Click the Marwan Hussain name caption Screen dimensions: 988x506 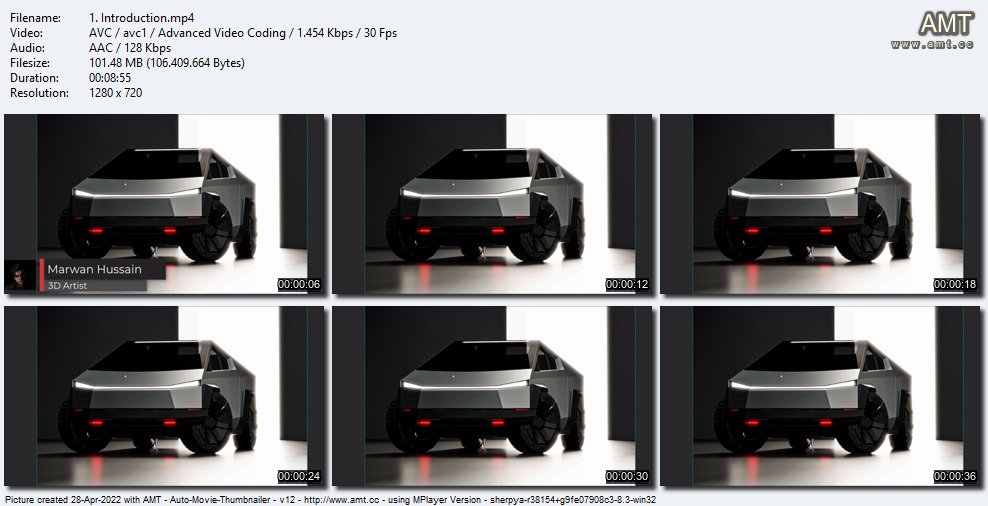pos(95,269)
